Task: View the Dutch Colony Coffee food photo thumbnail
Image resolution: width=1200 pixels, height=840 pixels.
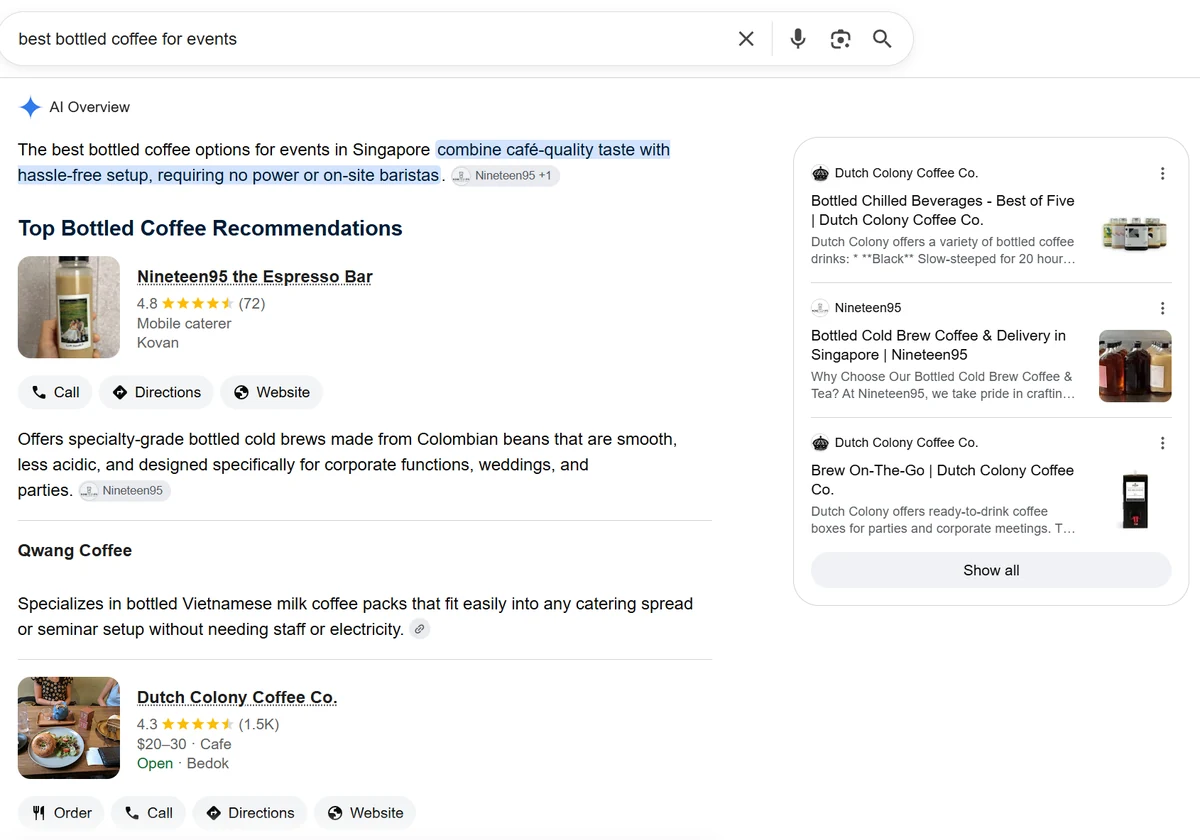Action: [x=69, y=728]
